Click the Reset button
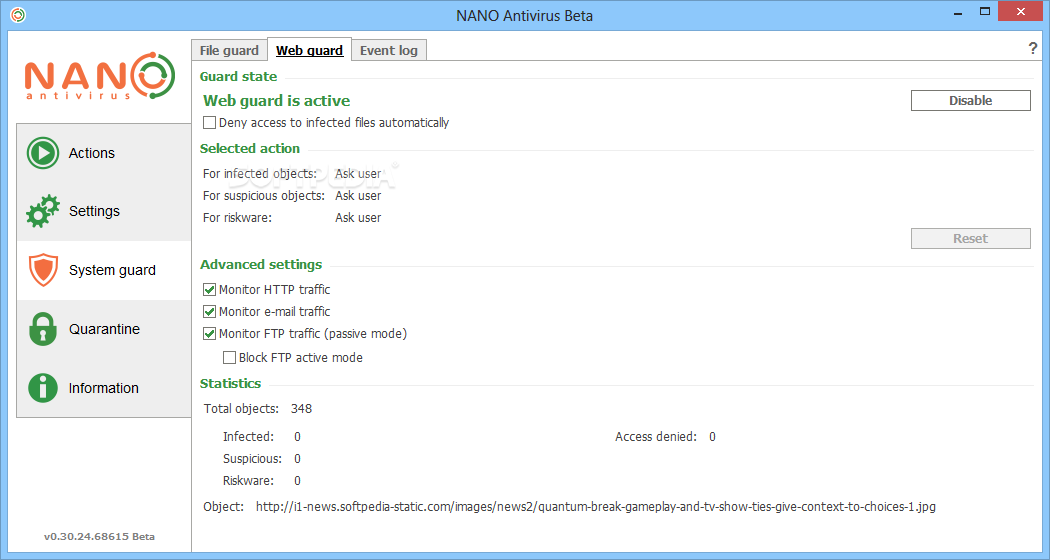The height and width of the screenshot is (560, 1050). point(970,238)
